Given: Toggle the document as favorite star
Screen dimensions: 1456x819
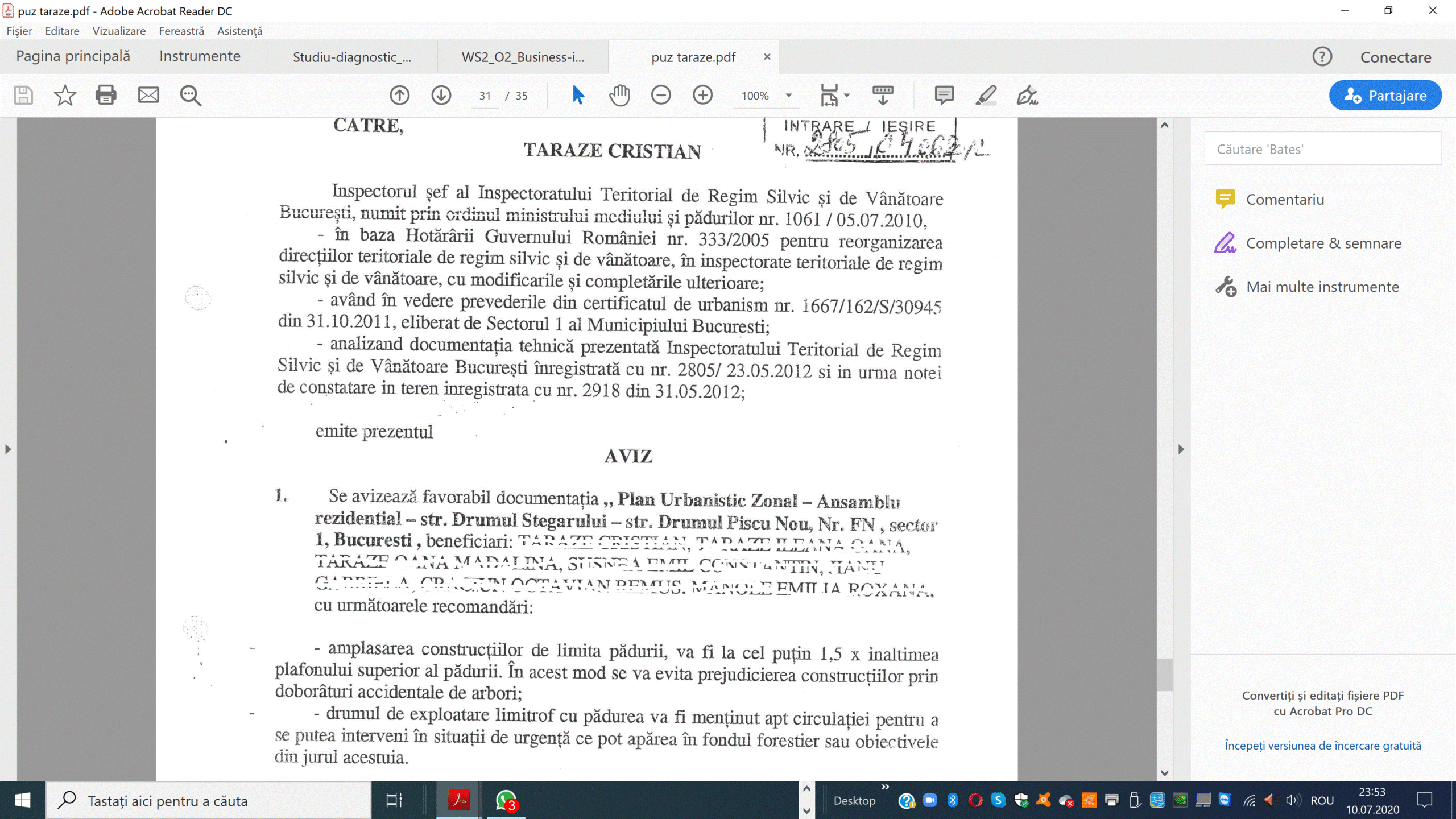Looking at the screenshot, I should 64,95.
